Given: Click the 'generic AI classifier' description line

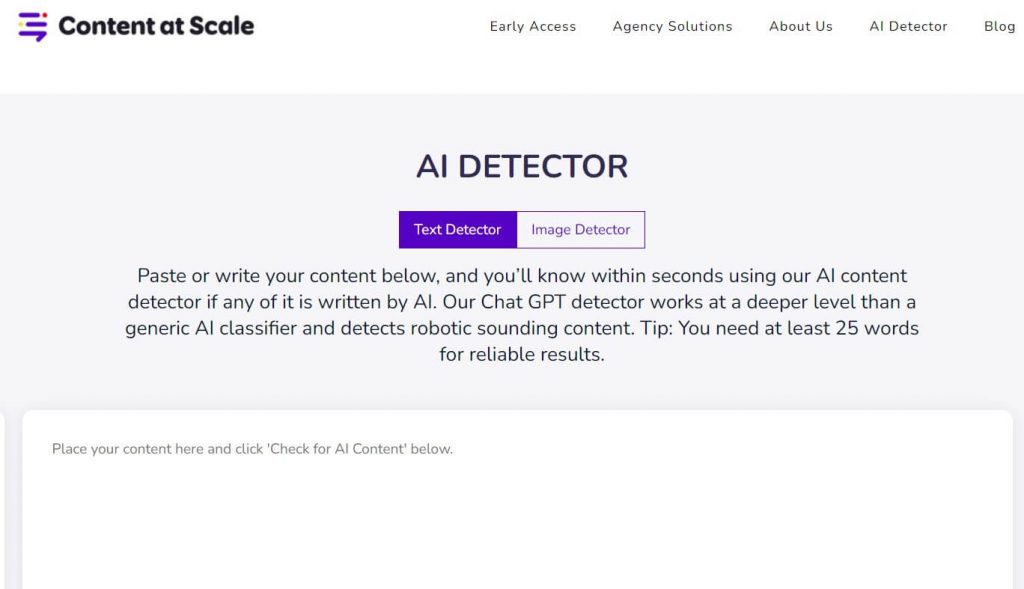Looking at the screenshot, I should point(522,328).
